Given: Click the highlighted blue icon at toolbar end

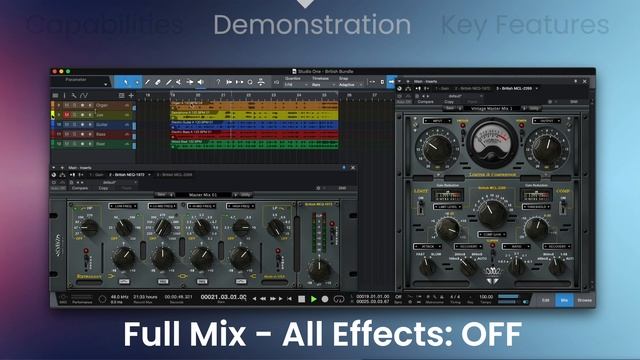Looking at the screenshot, I should tap(391, 82).
